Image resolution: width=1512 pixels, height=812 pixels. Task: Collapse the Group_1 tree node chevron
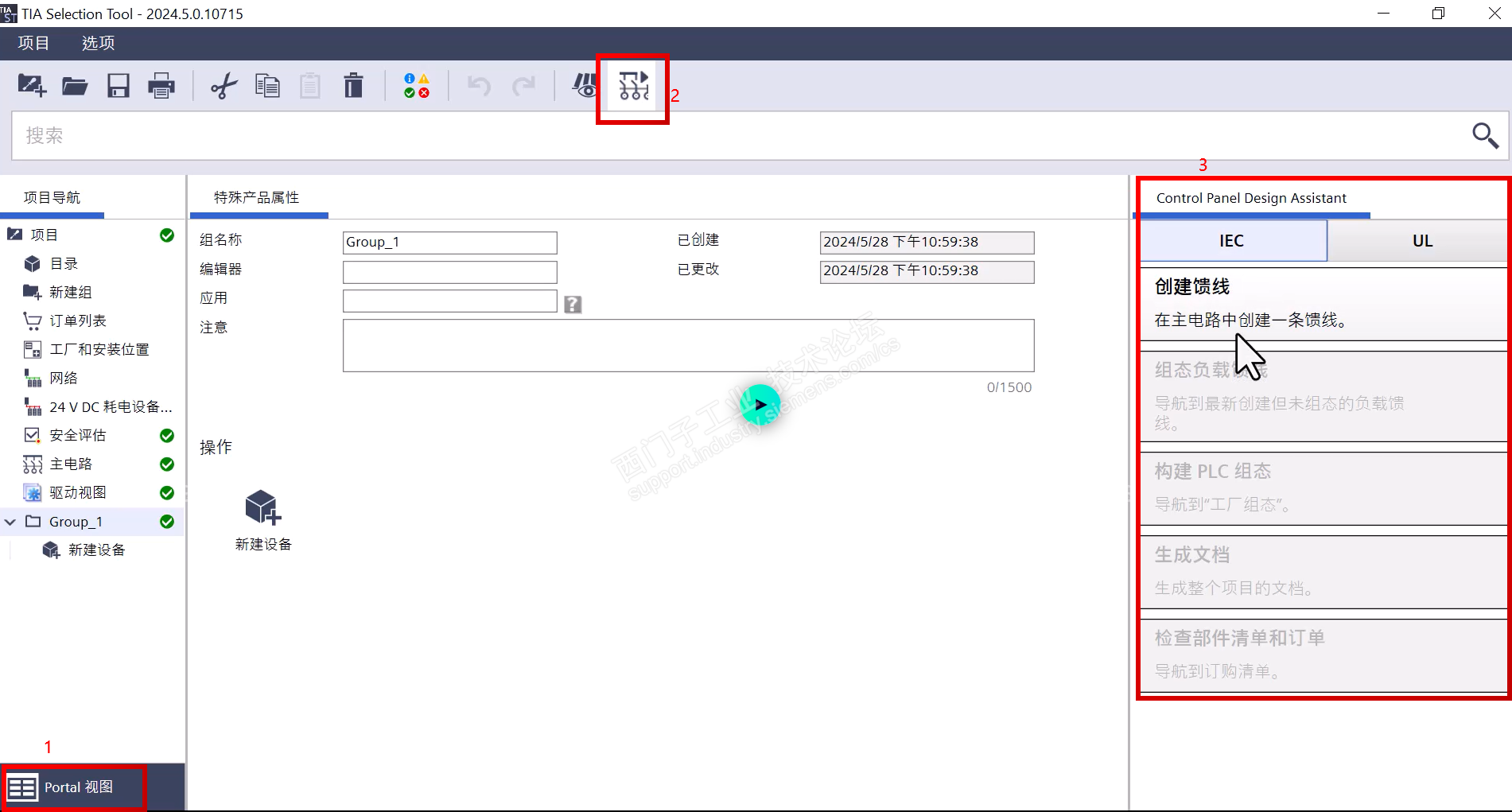pos(10,522)
